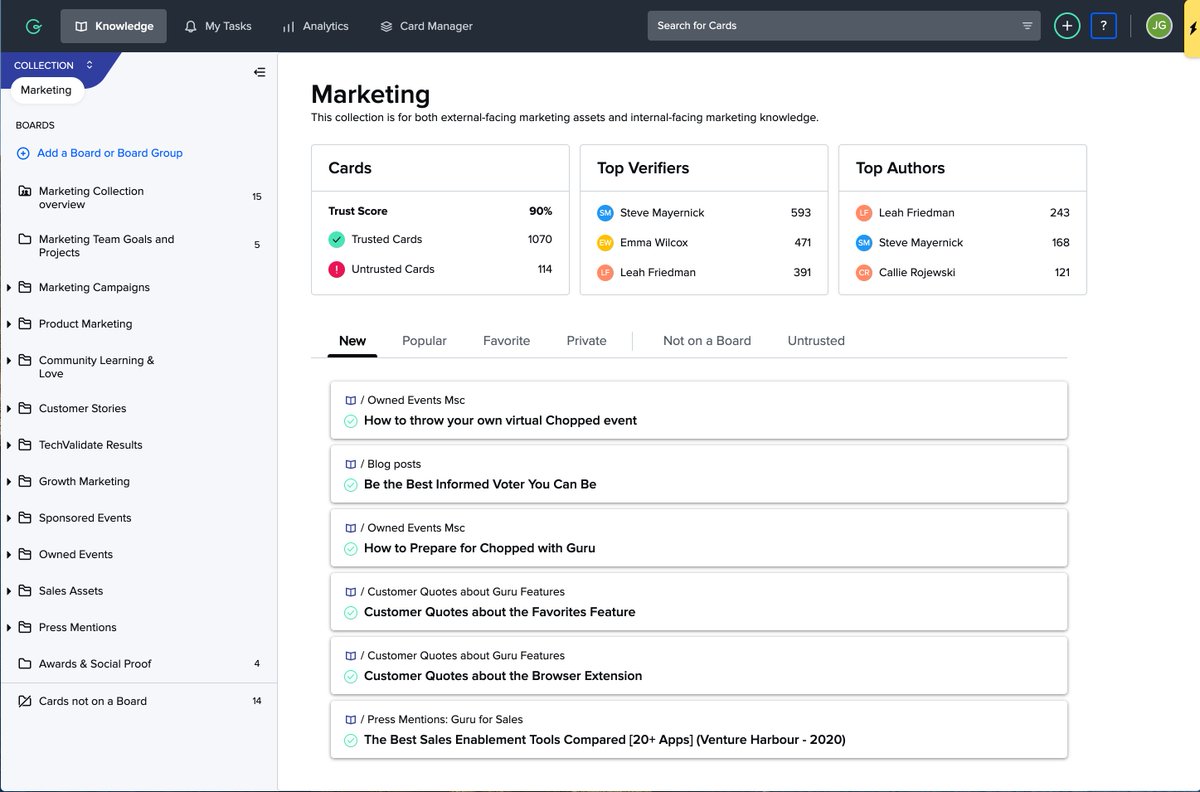Create a new card with plus icon
Viewport: 1200px width, 792px height.
tap(1067, 26)
